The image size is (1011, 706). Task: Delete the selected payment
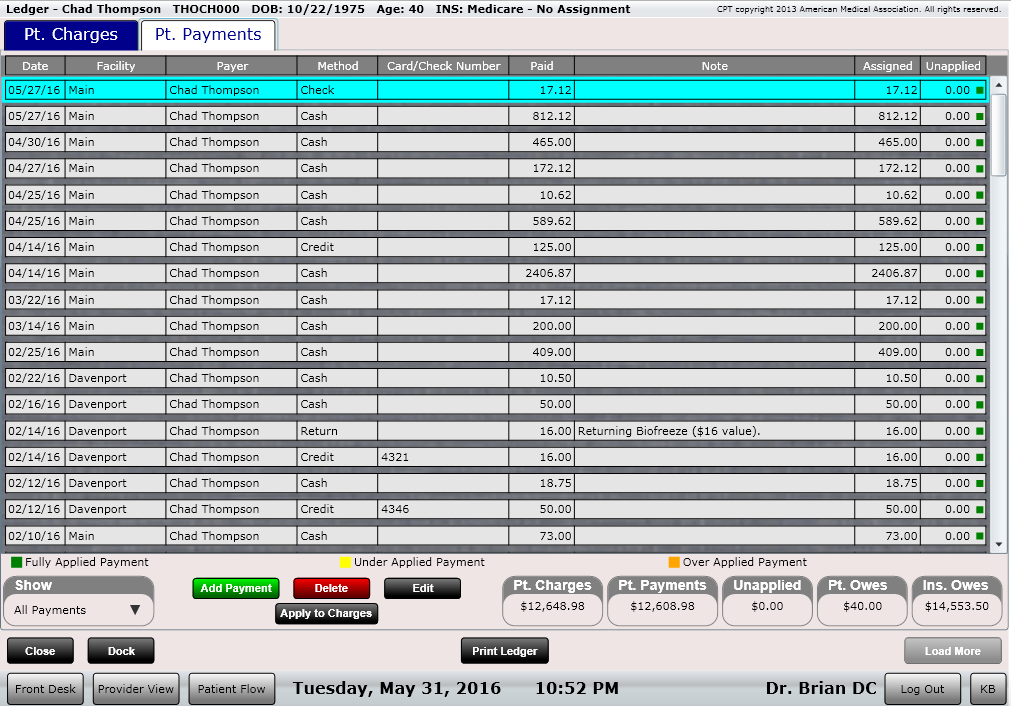(x=331, y=588)
